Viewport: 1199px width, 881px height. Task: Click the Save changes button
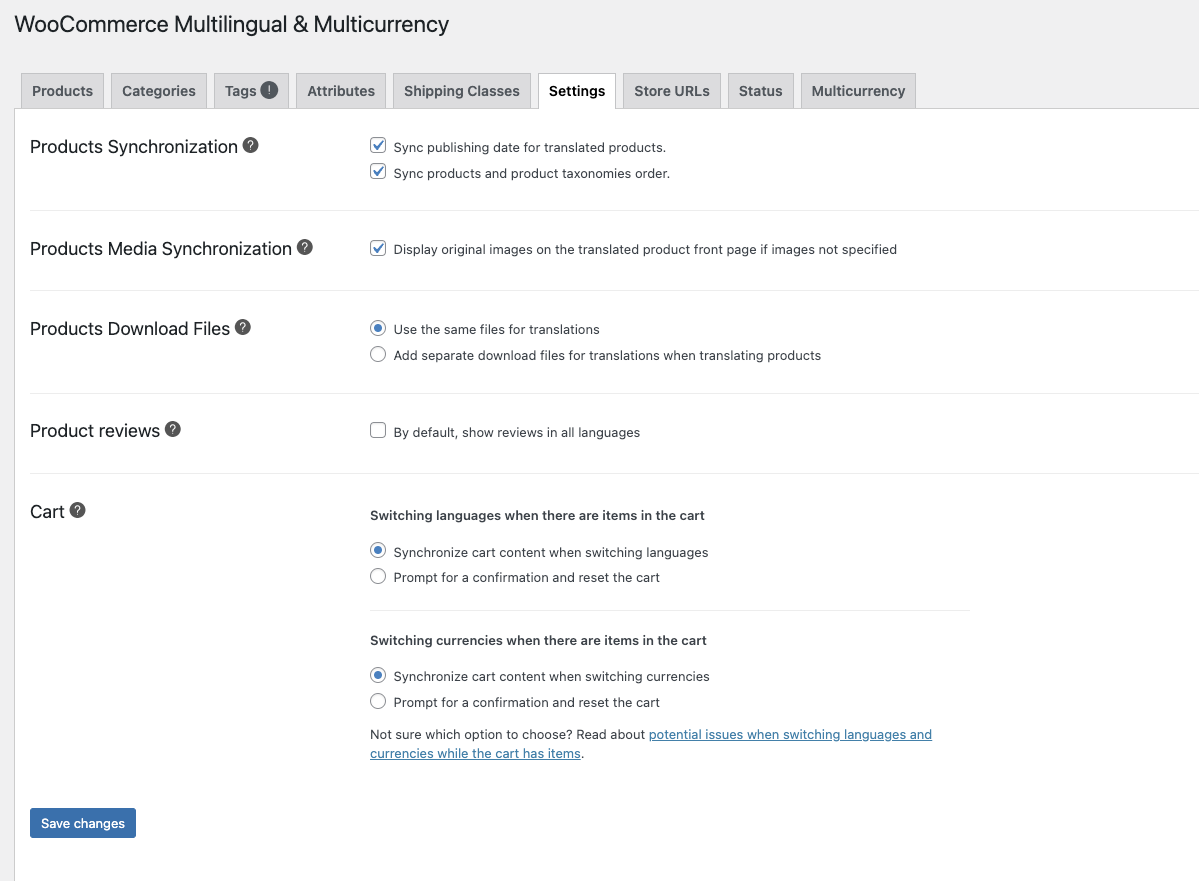coord(83,823)
